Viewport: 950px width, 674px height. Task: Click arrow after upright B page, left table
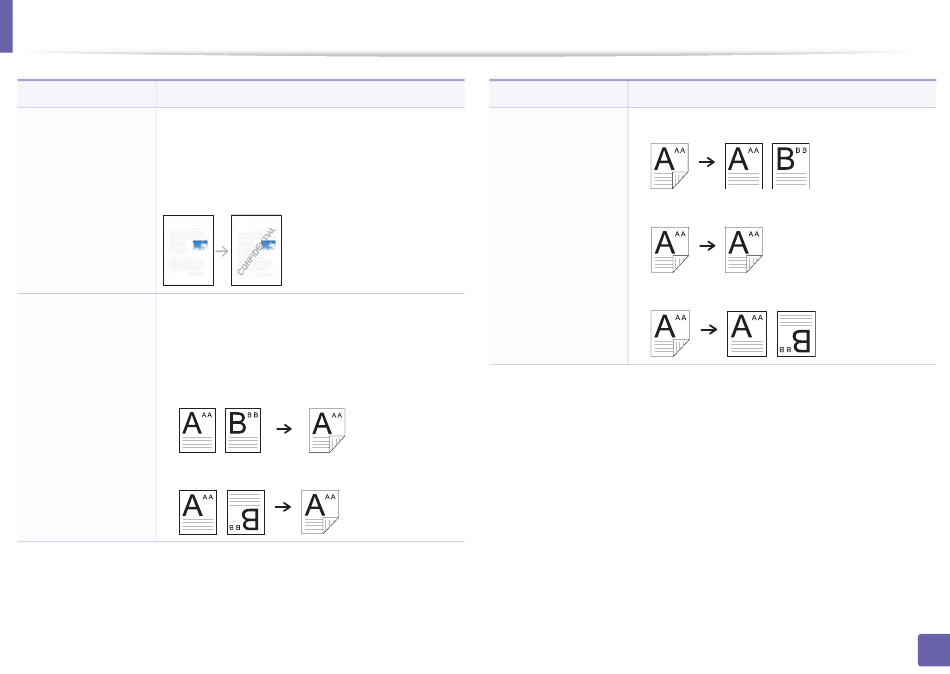pyautogui.click(x=284, y=429)
